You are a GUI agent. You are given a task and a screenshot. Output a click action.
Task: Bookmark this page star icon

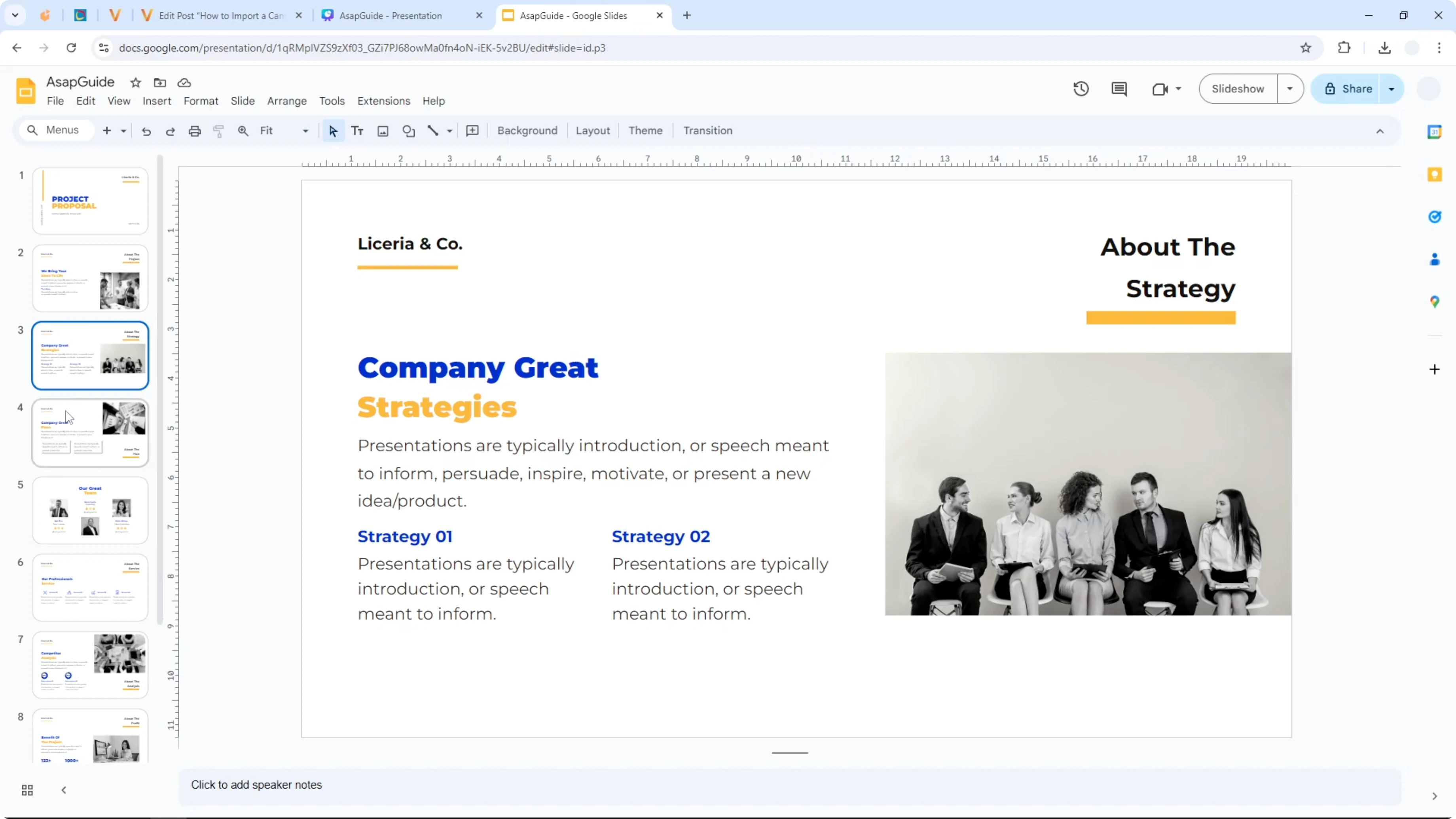[x=1306, y=48]
